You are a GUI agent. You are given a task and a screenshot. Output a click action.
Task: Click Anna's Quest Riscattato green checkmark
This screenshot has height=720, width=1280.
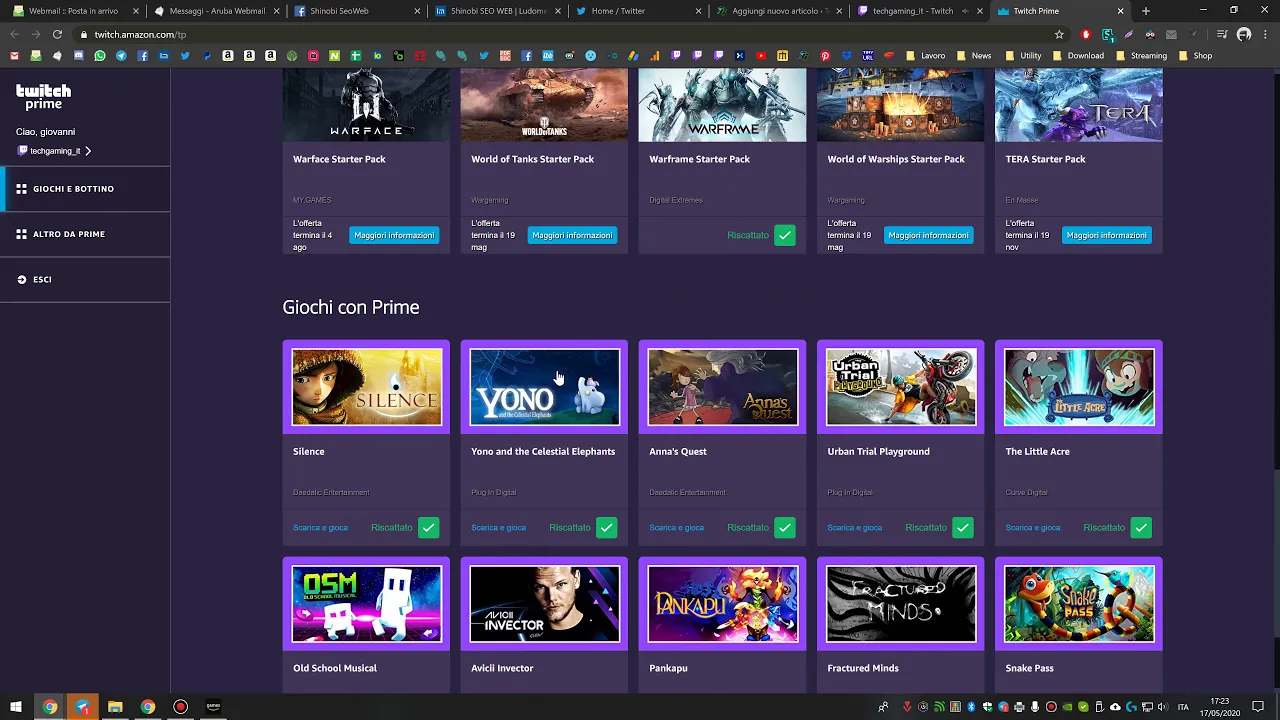click(x=785, y=527)
